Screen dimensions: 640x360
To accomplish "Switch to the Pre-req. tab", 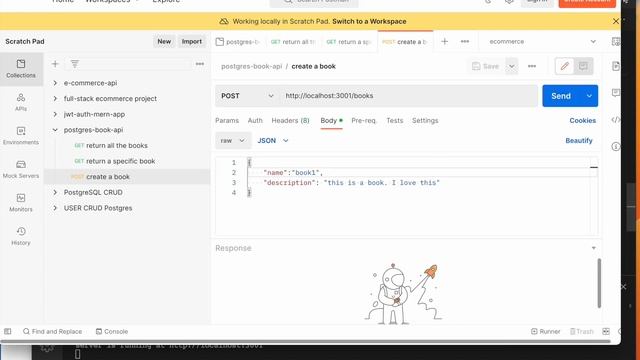I will pos(364,120).
